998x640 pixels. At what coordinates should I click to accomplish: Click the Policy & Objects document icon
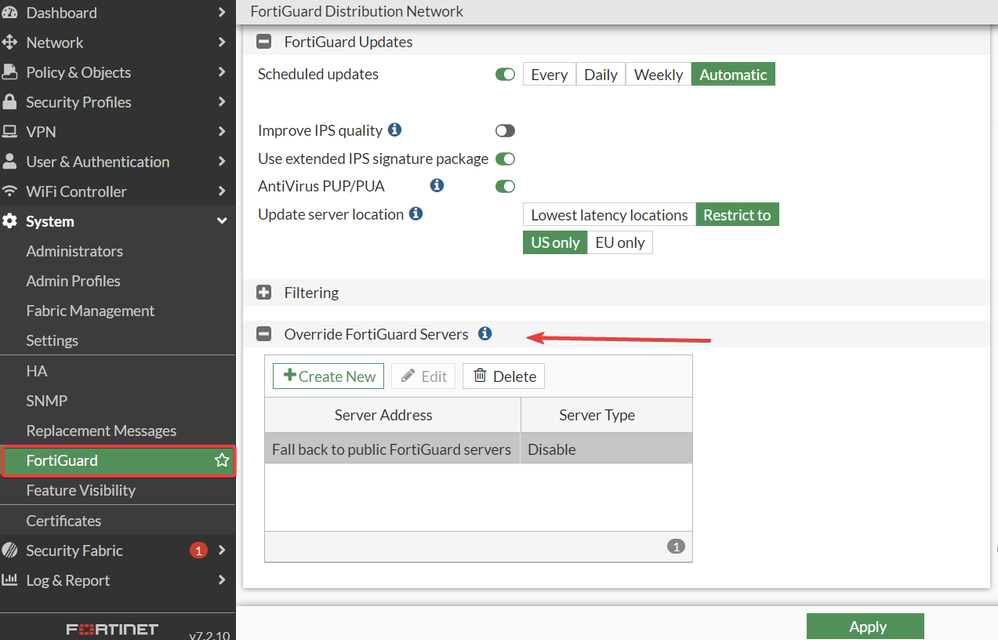click(x=10, y=72)
